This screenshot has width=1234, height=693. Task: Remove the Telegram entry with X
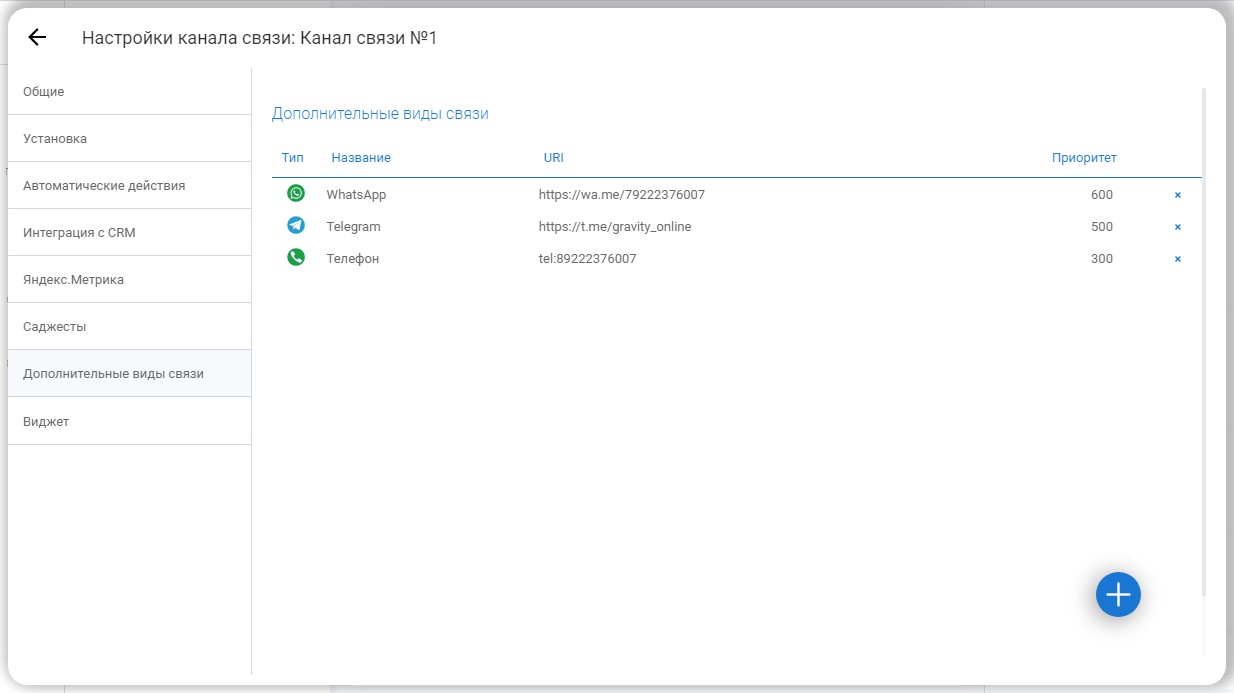coord(1177,227)
